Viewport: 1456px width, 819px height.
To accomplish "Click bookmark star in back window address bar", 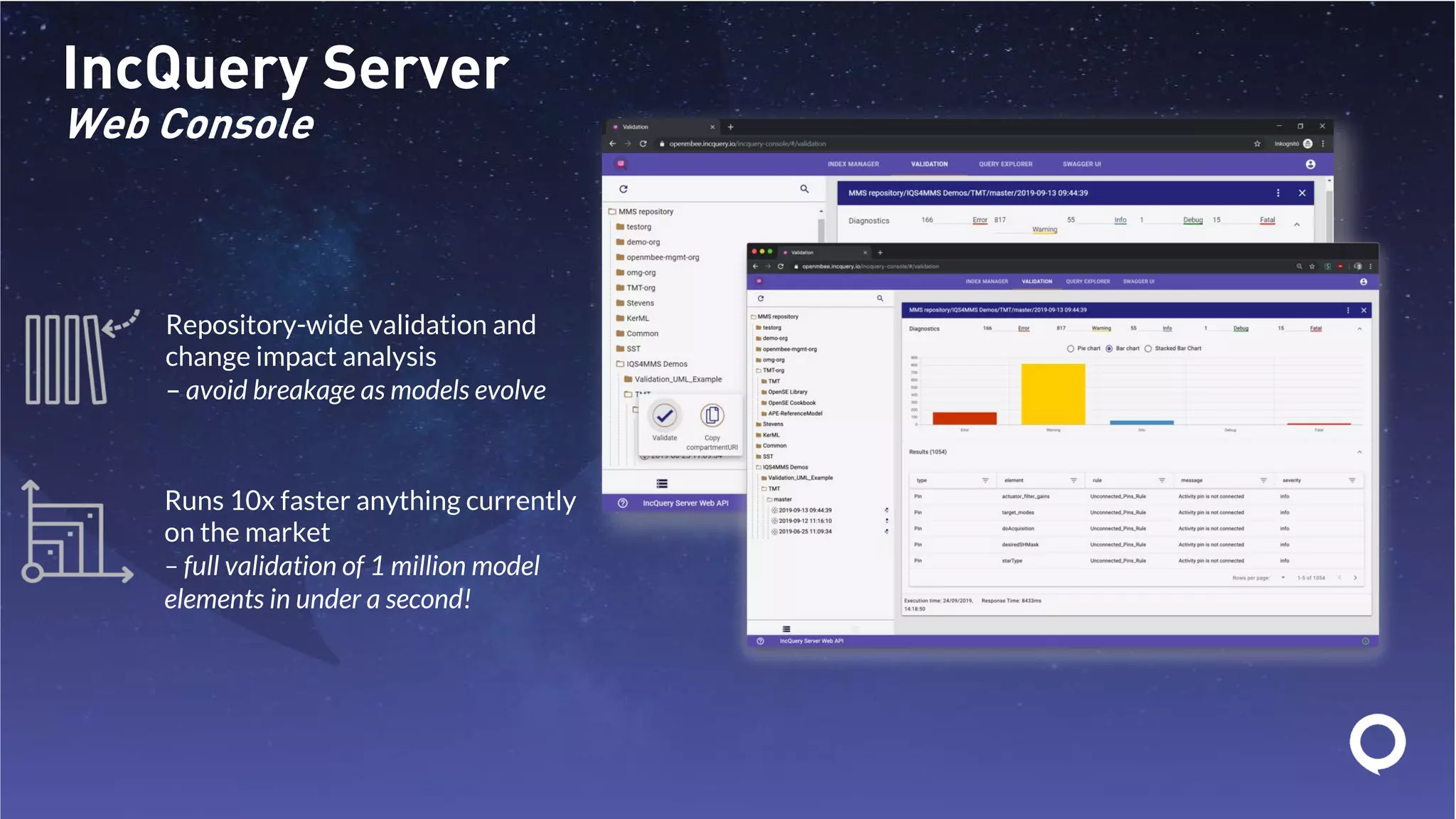I will coord(1257,144).
